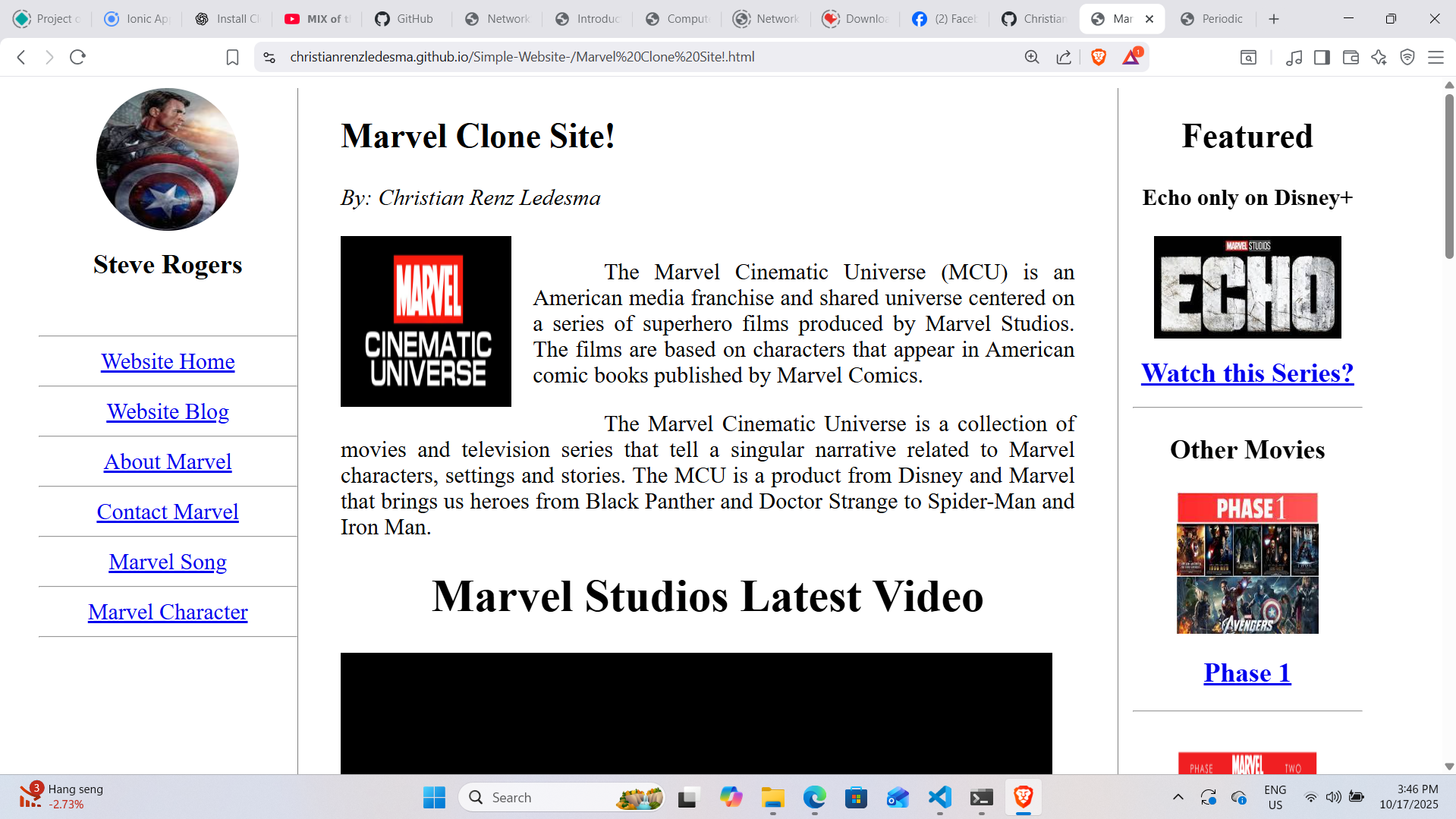
Task: Go back to the previous page
Action: coord(21,57)
